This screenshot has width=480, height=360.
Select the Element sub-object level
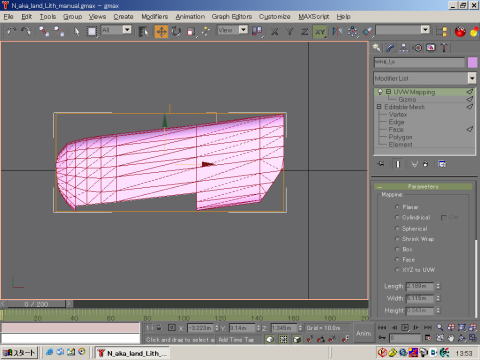click(400, 145)
